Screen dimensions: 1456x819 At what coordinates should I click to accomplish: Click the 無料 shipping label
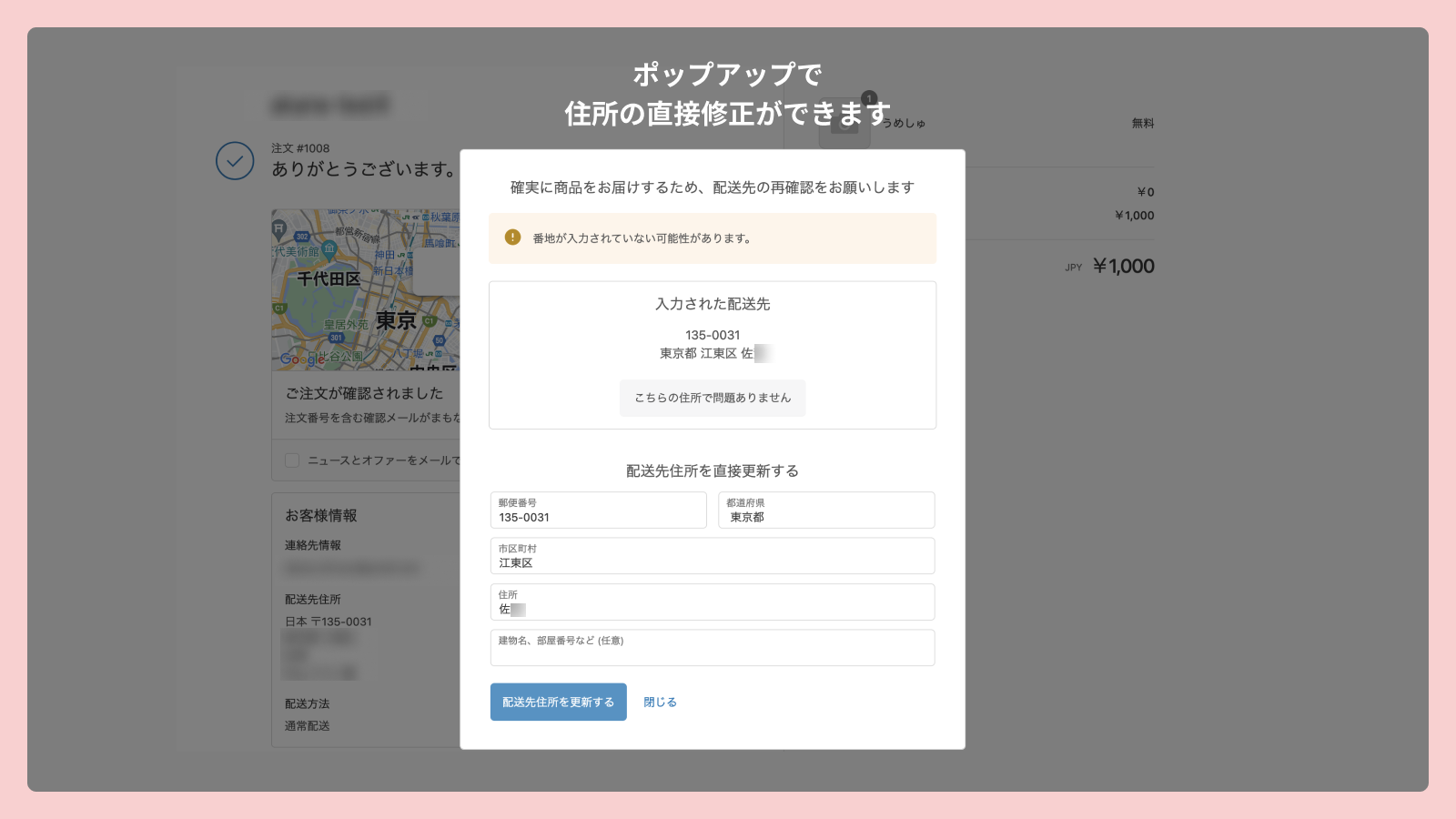point(1142,123)
